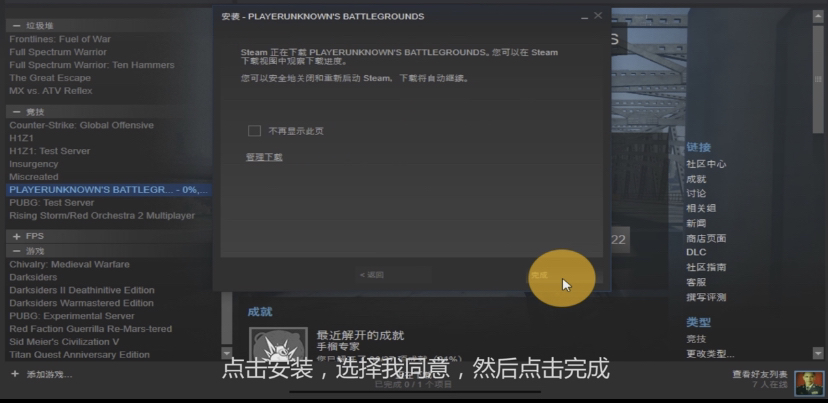The height and width of the screenshot is (403, 828).
Task: Select H1Z1 in the 竞技 list
Action: click(x=21, y=138)
